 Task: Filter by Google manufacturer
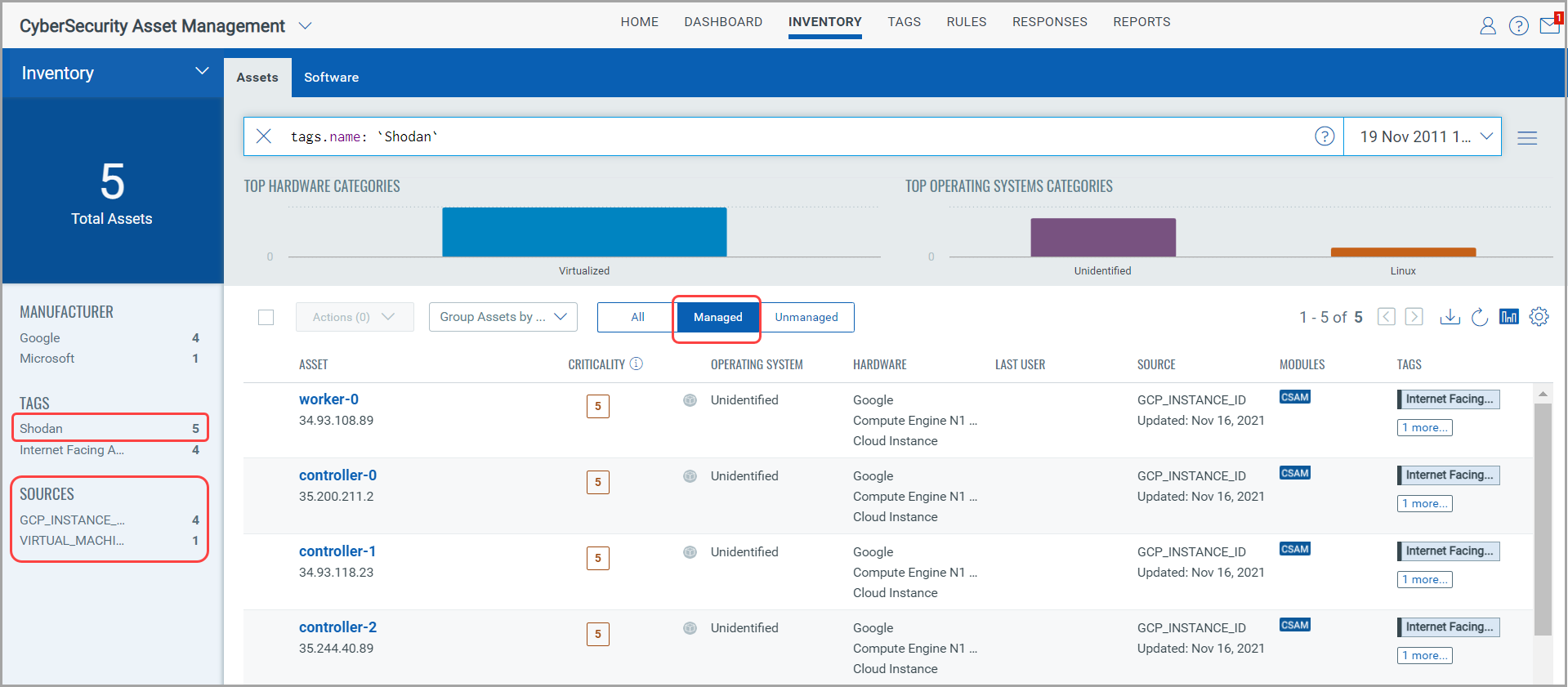pyautogui.click(x=109, y=338)
